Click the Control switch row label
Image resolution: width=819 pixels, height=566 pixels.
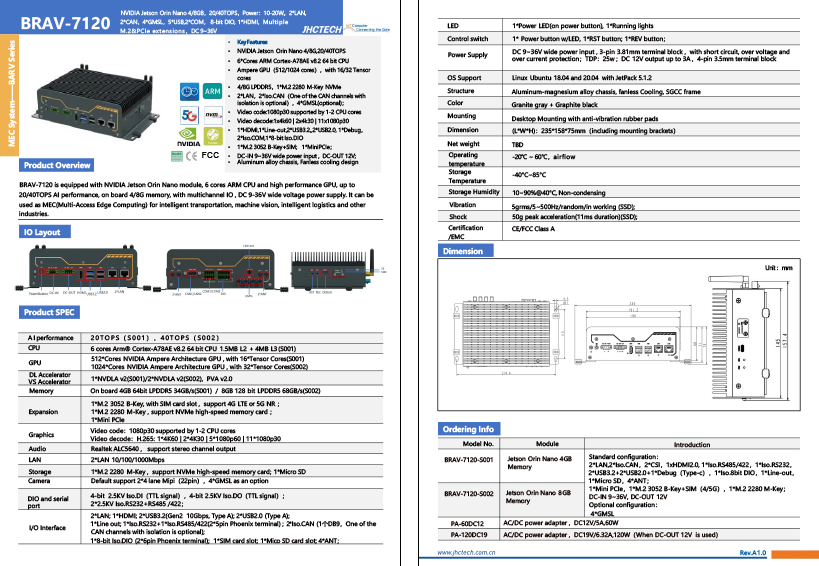click(467, 39)
